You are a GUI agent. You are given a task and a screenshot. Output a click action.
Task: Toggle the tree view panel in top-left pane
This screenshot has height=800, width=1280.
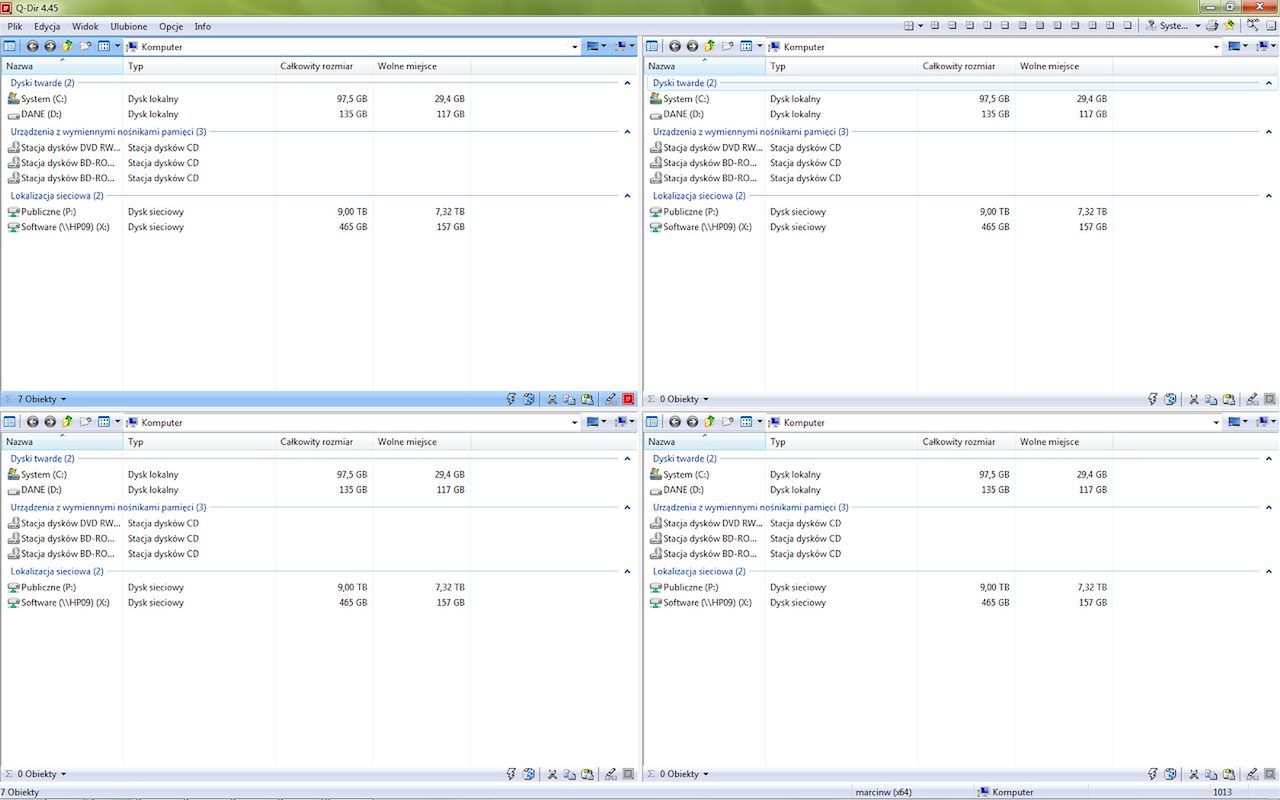tap(9, 46)
